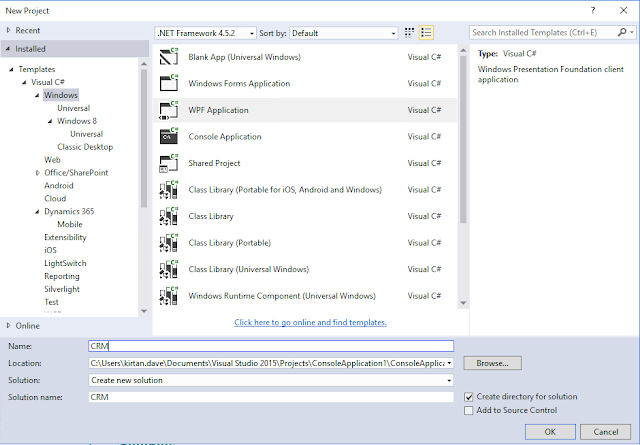Toggle Create directory for solution checkbox

[x=469, y=397]
